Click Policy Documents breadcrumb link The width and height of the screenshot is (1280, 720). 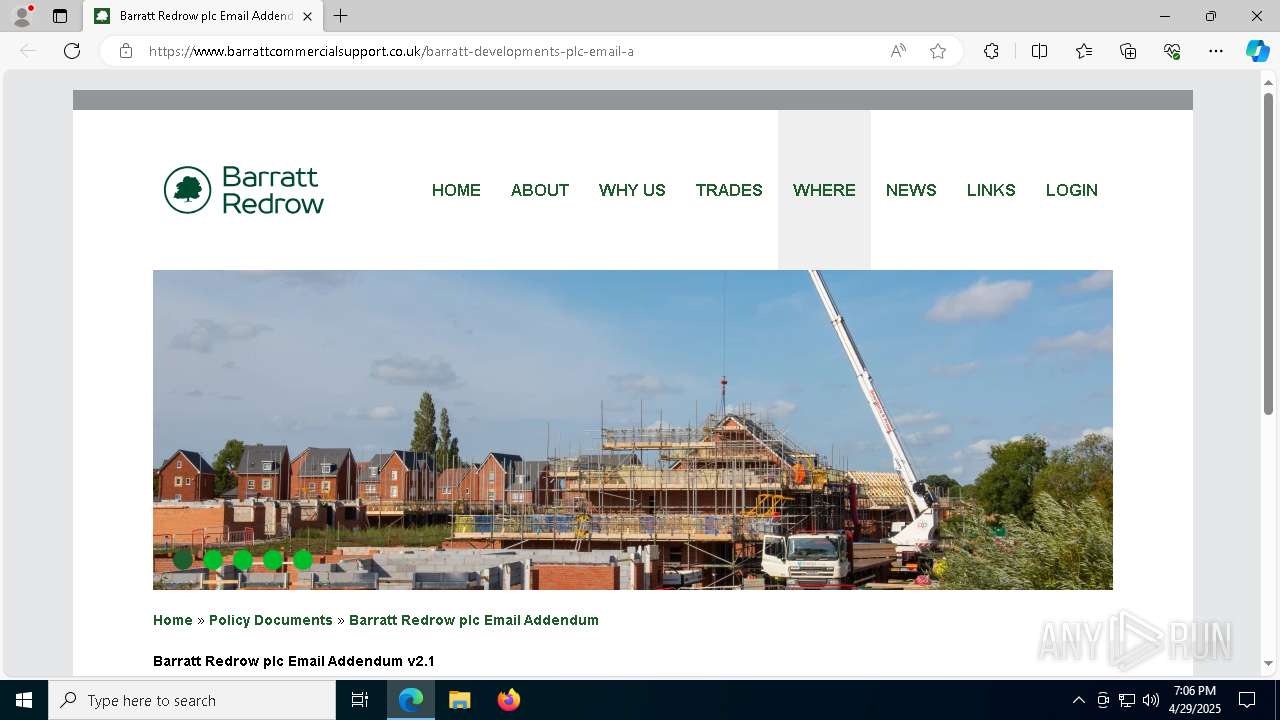click(271, 620)
